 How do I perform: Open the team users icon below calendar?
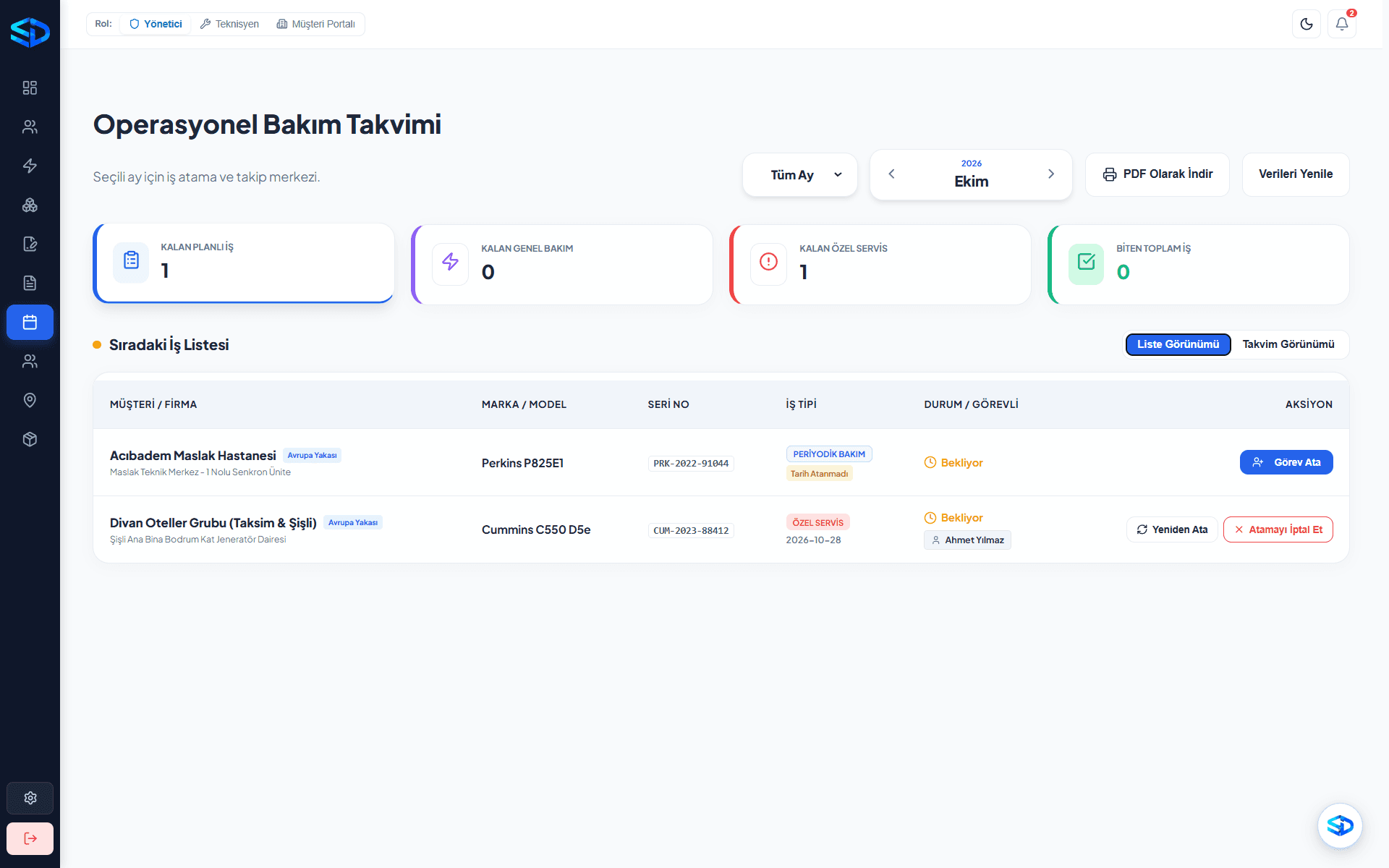[x=30, y=361]
